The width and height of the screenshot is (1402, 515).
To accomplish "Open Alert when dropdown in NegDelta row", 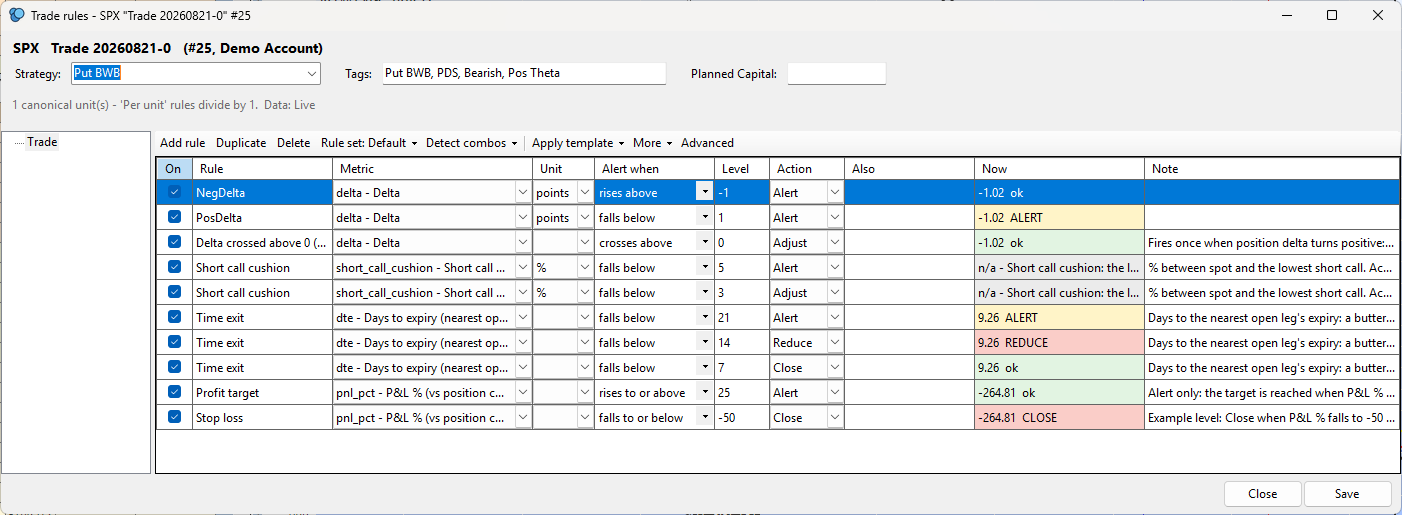I will (x=704, y=192).
